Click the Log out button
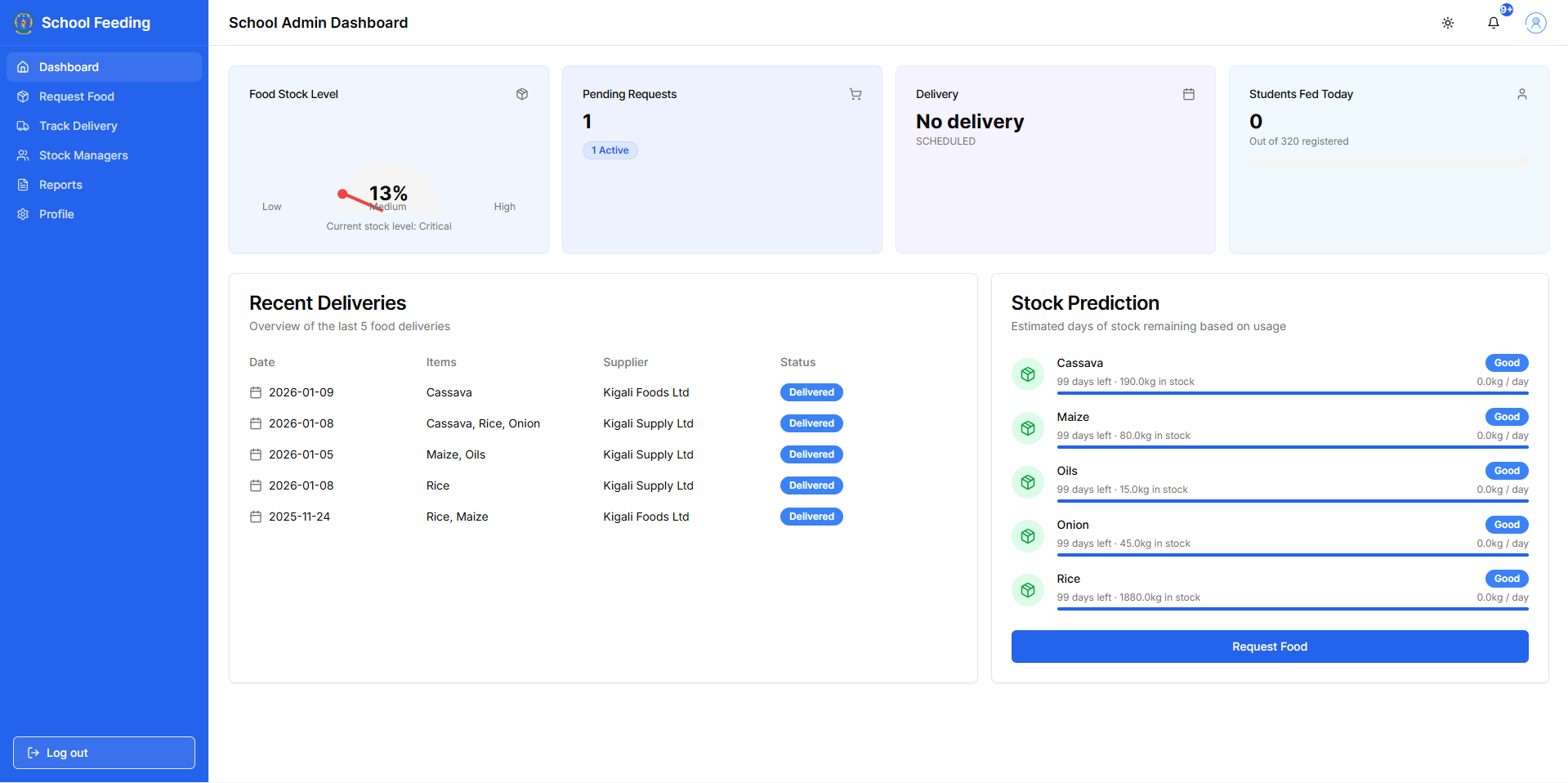 click(104, 753)
